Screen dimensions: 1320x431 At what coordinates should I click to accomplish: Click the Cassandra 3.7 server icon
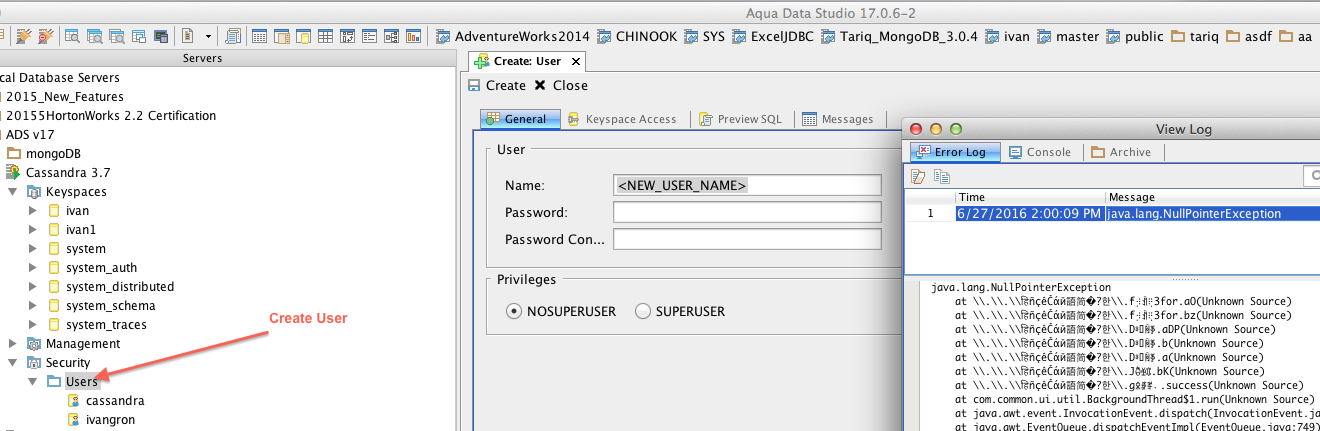point(14,172)
